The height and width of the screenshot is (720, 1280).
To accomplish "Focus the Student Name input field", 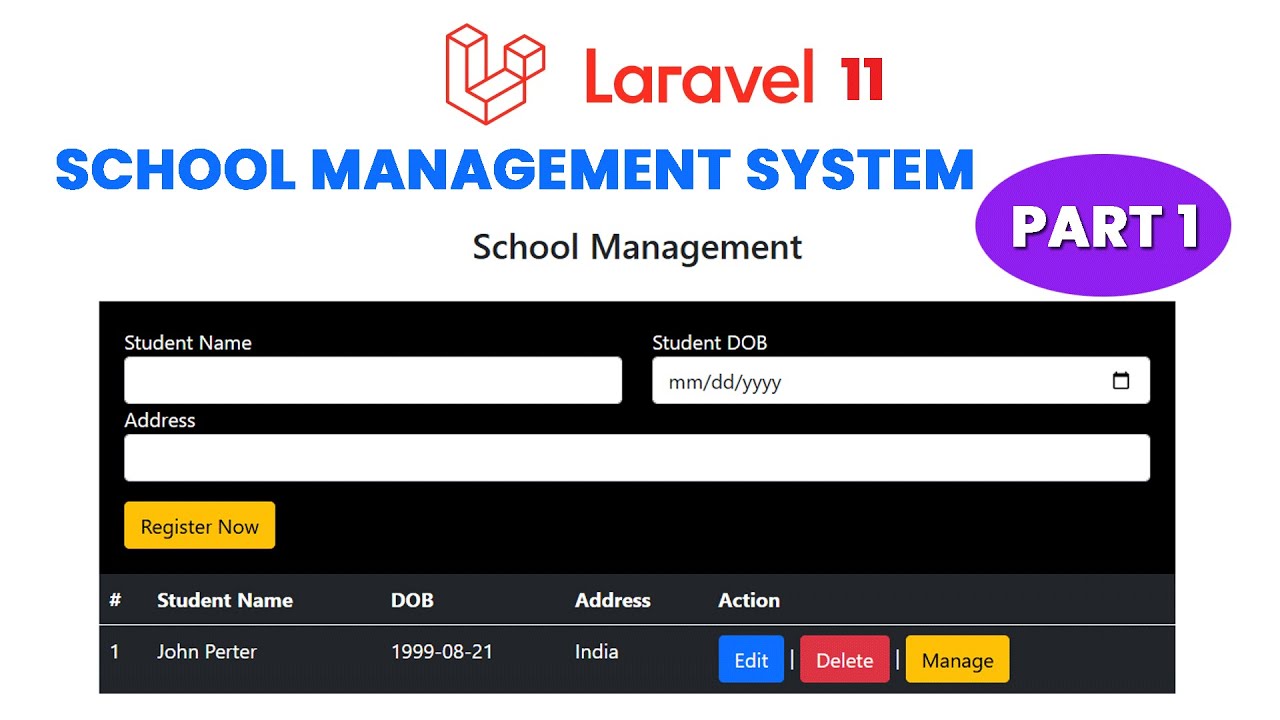I will pyautogui.click(x=373, y=381).
